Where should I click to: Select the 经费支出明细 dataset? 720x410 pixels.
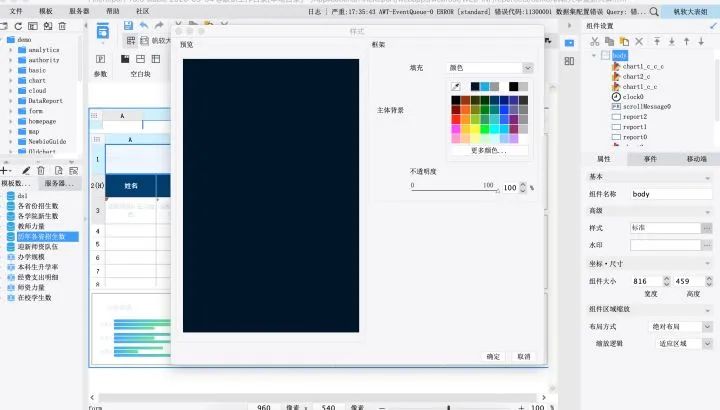pos(38,277)
